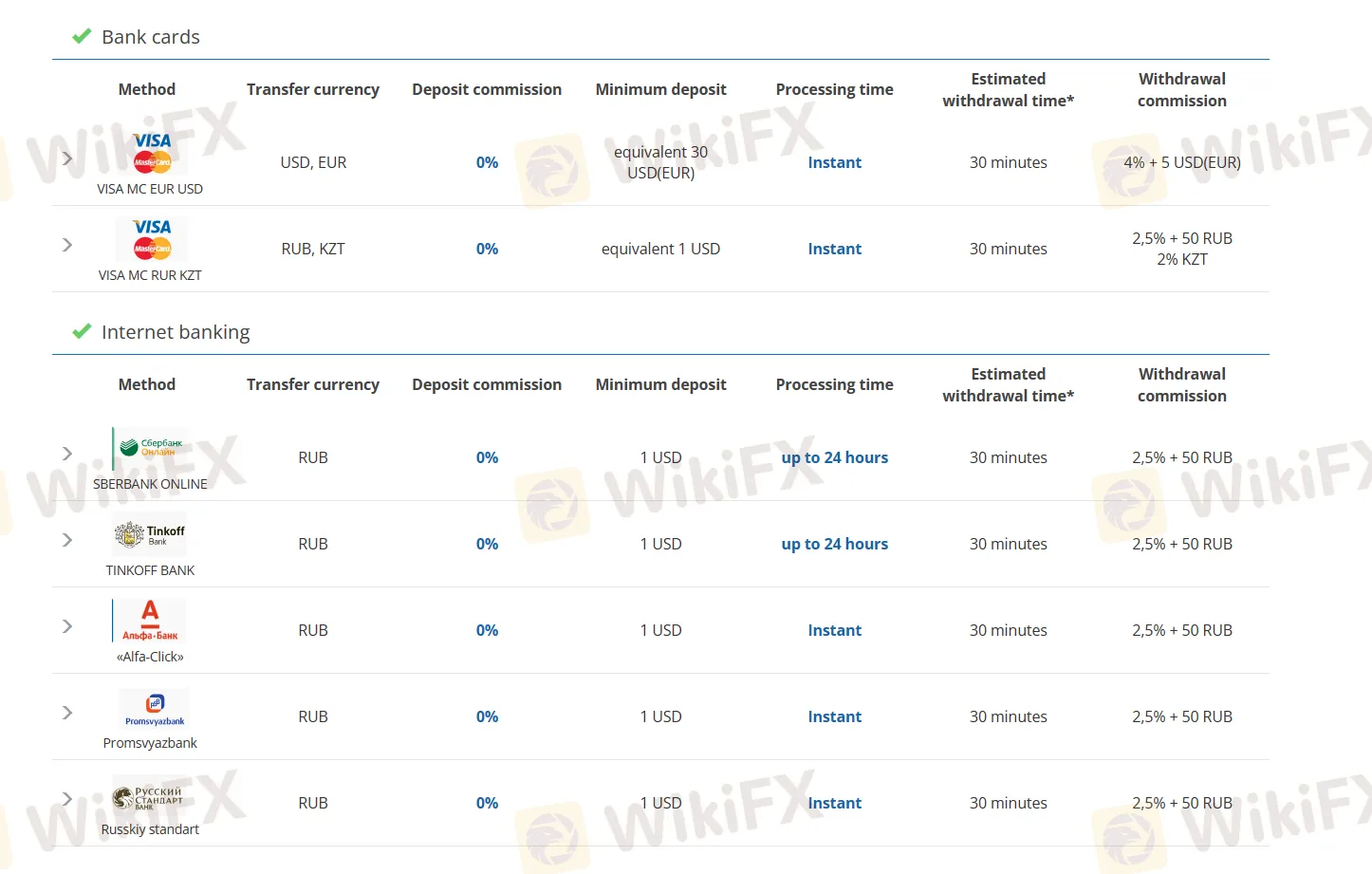The height and width of the screenshot is (874, 1372).
Task: Enable the checkmark next to Bank cards heading
Action: pos(82,36)
